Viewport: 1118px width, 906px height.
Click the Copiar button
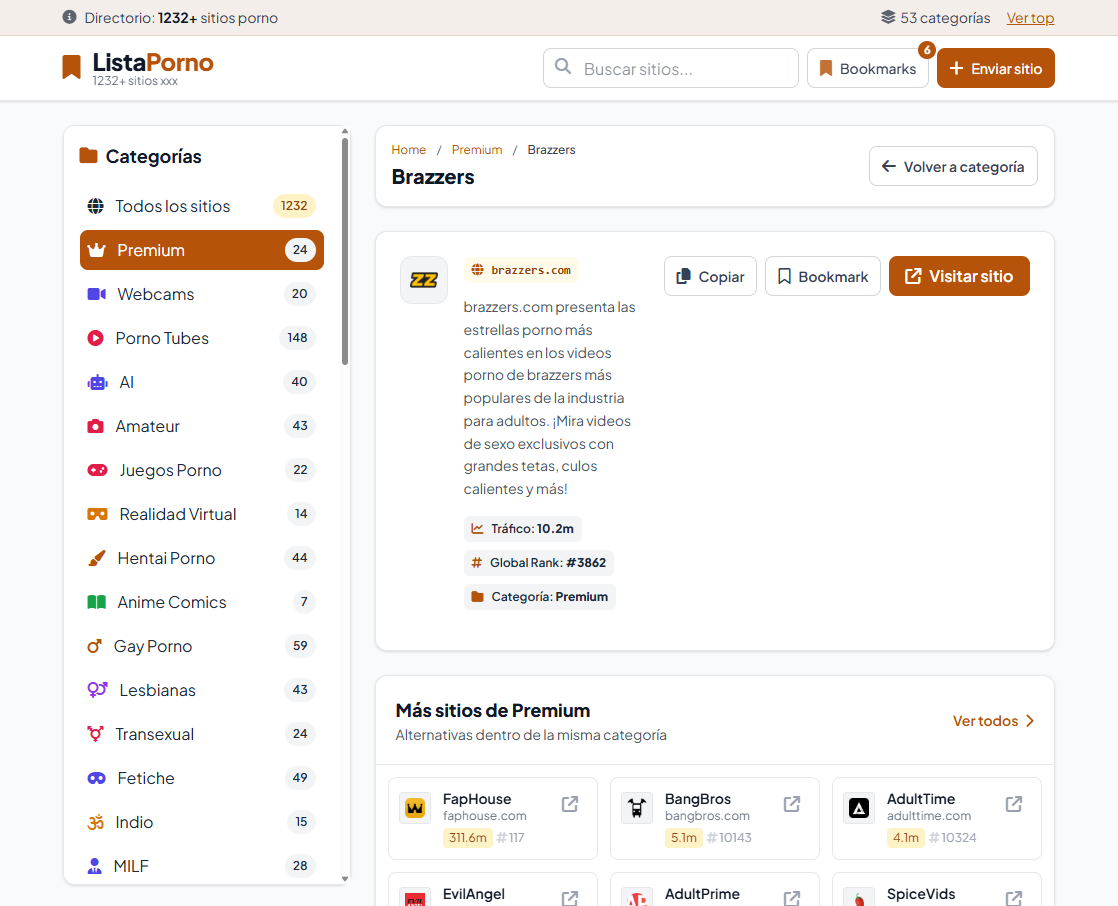tap(710, 276)
